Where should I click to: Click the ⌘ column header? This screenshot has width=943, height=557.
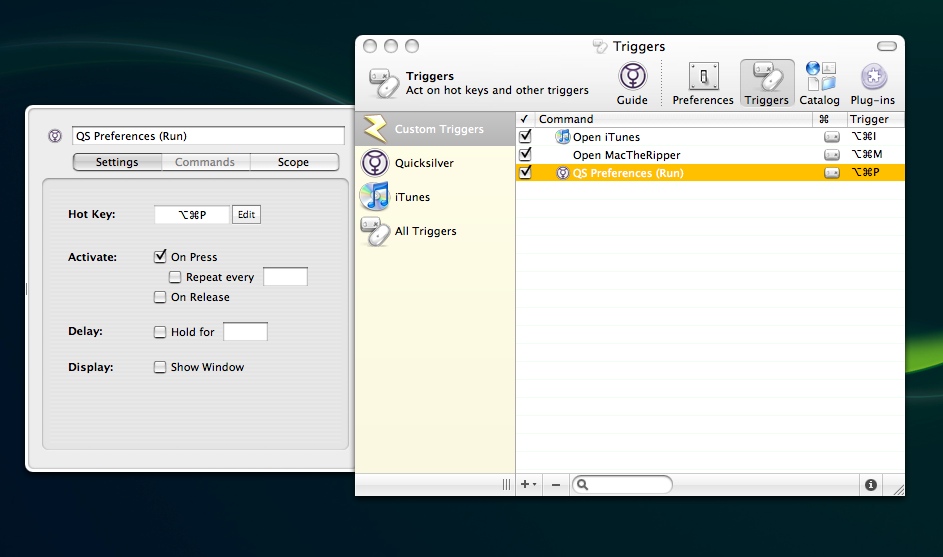pos(829,119)
